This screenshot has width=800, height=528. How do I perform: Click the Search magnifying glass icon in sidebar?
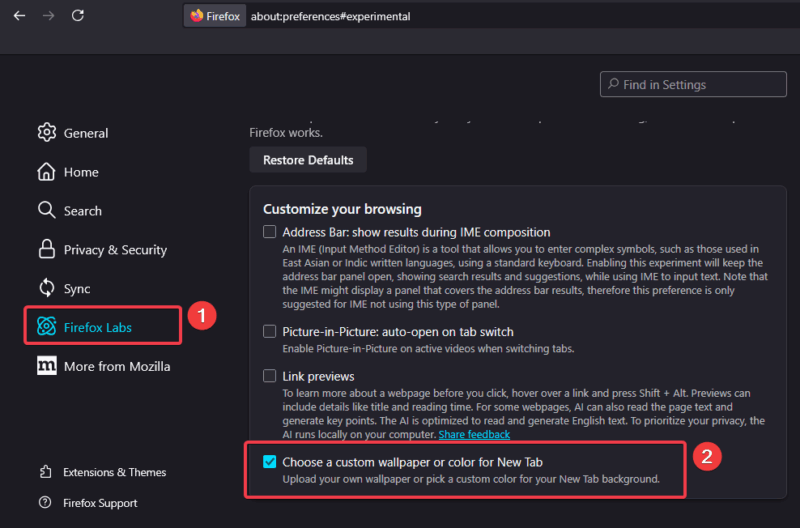pyautogui.click(x=46, y=210)
